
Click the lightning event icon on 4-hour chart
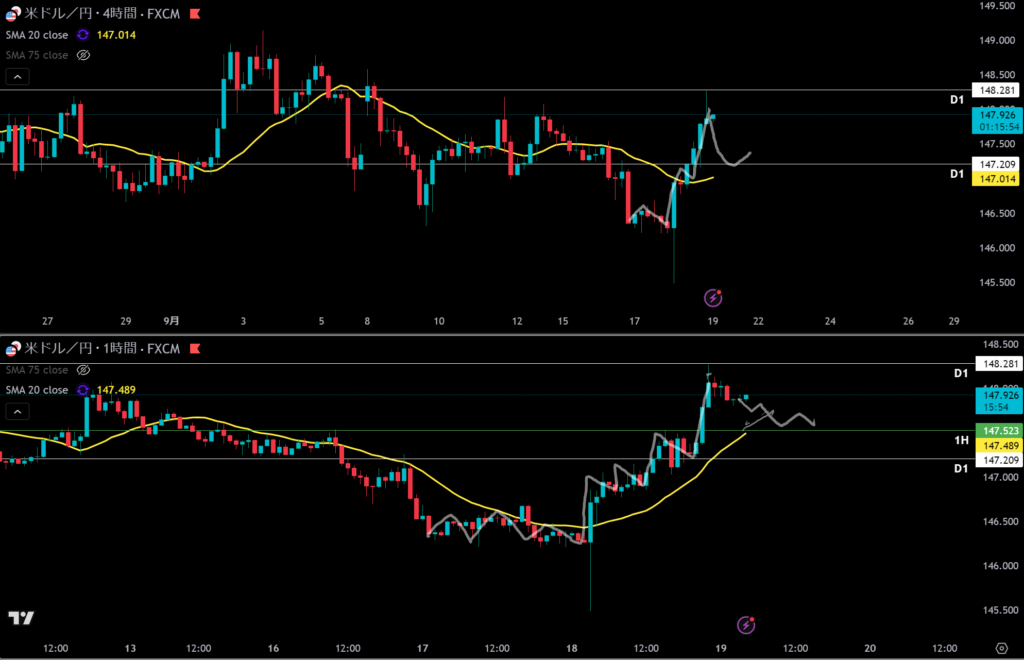click(x=713, y=297)
